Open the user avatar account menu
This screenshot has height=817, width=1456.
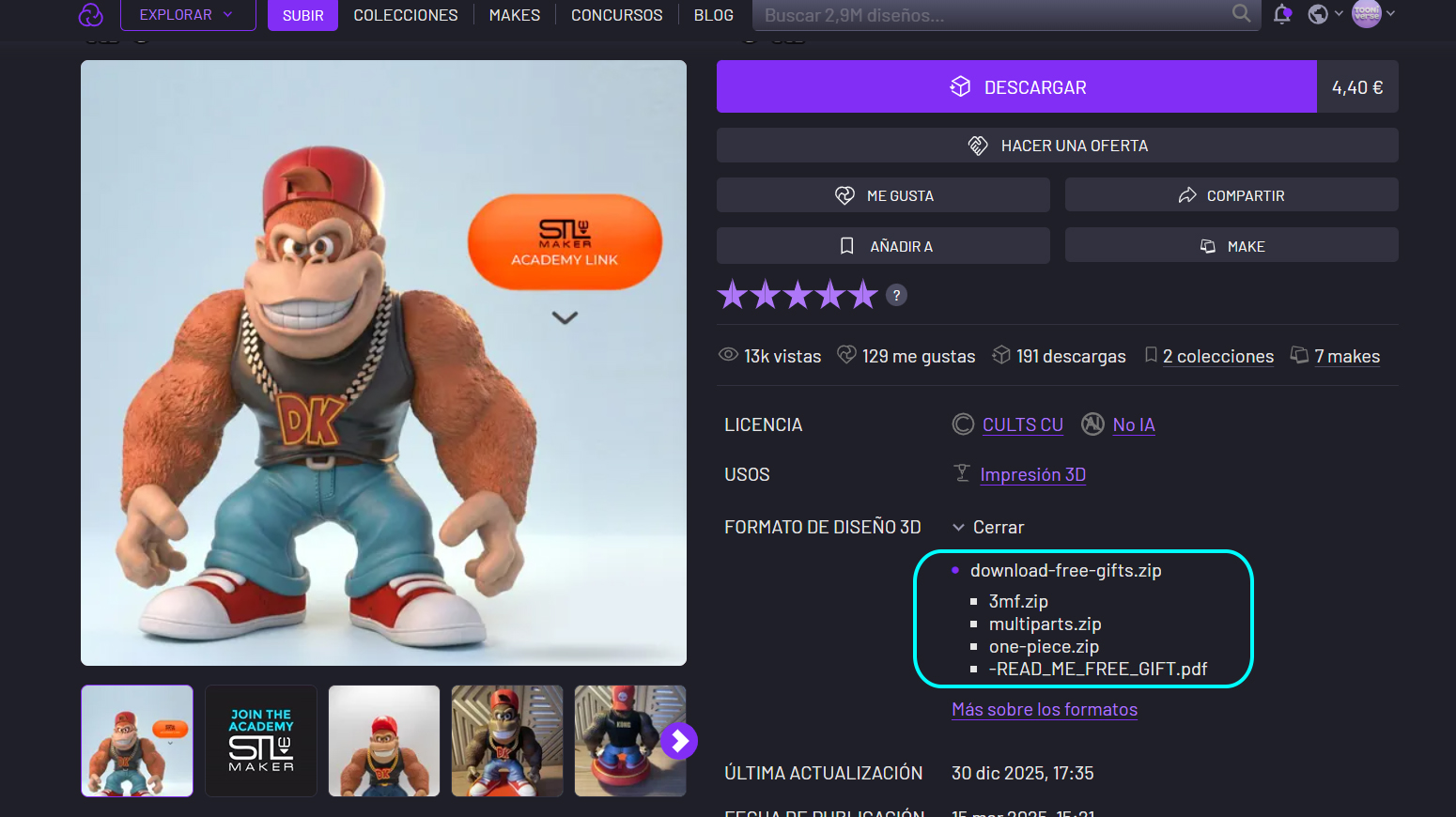1373,14
